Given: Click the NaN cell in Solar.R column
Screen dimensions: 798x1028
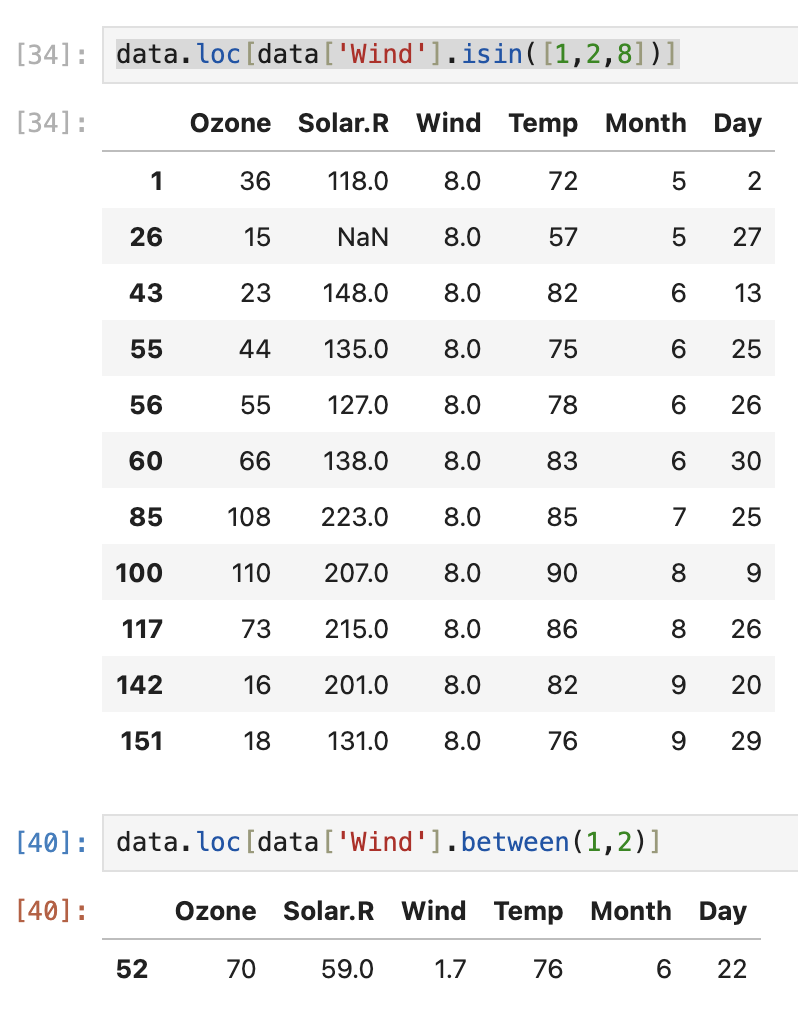Looking at the screenshot, I should coord(363,237).
